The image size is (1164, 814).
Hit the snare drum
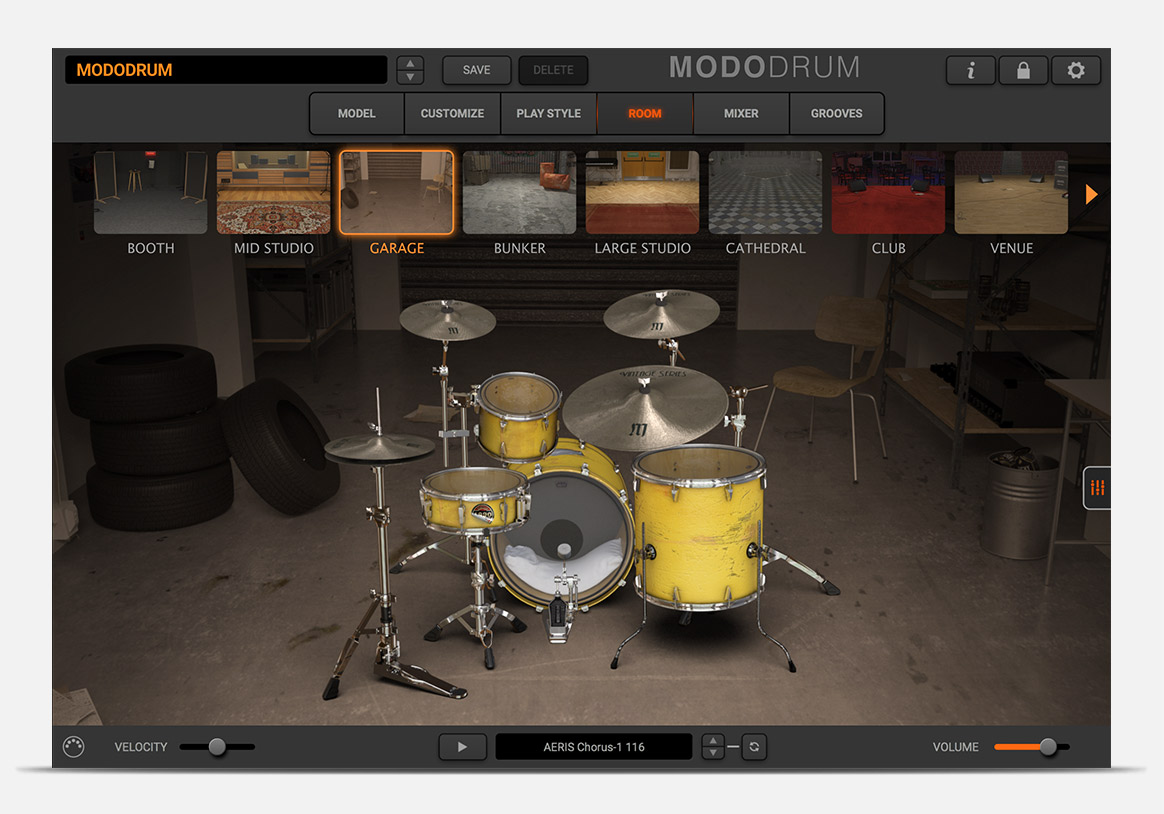(473, 501)
